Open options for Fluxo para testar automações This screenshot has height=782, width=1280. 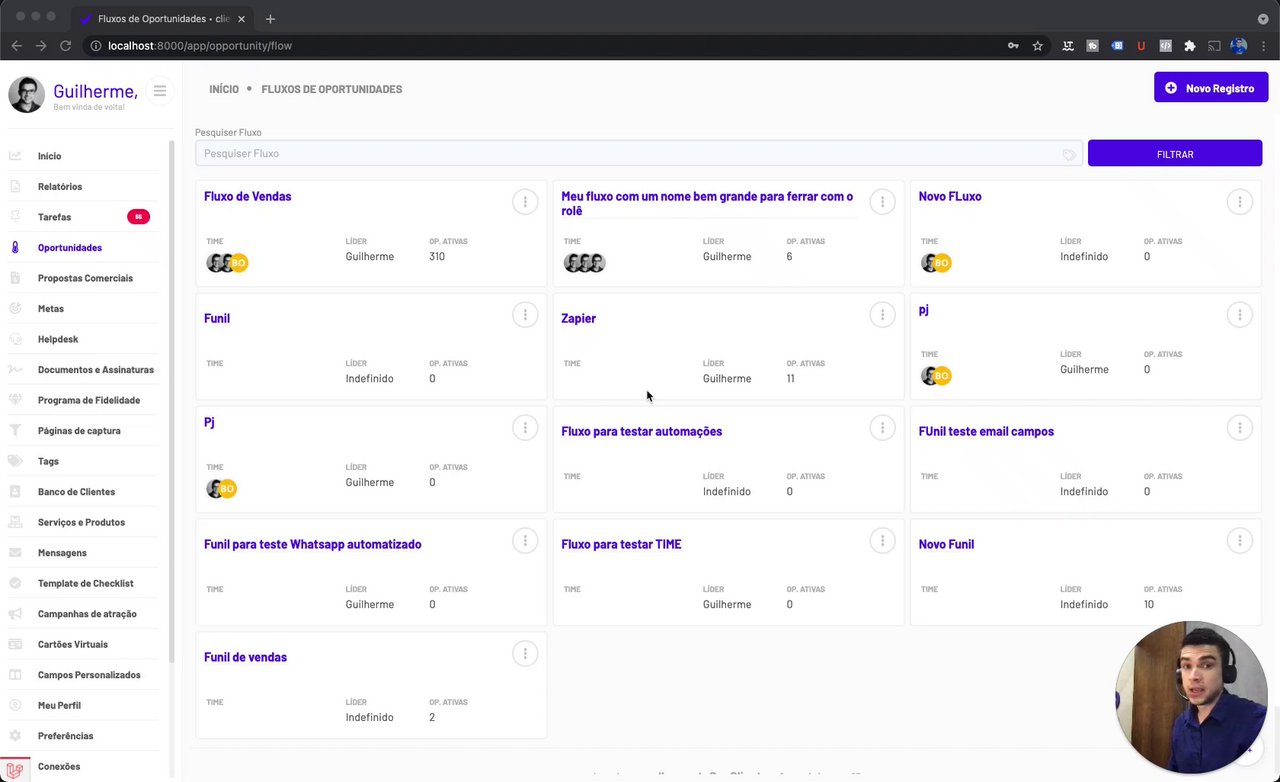pyautogui.click(x=882, y=428)
